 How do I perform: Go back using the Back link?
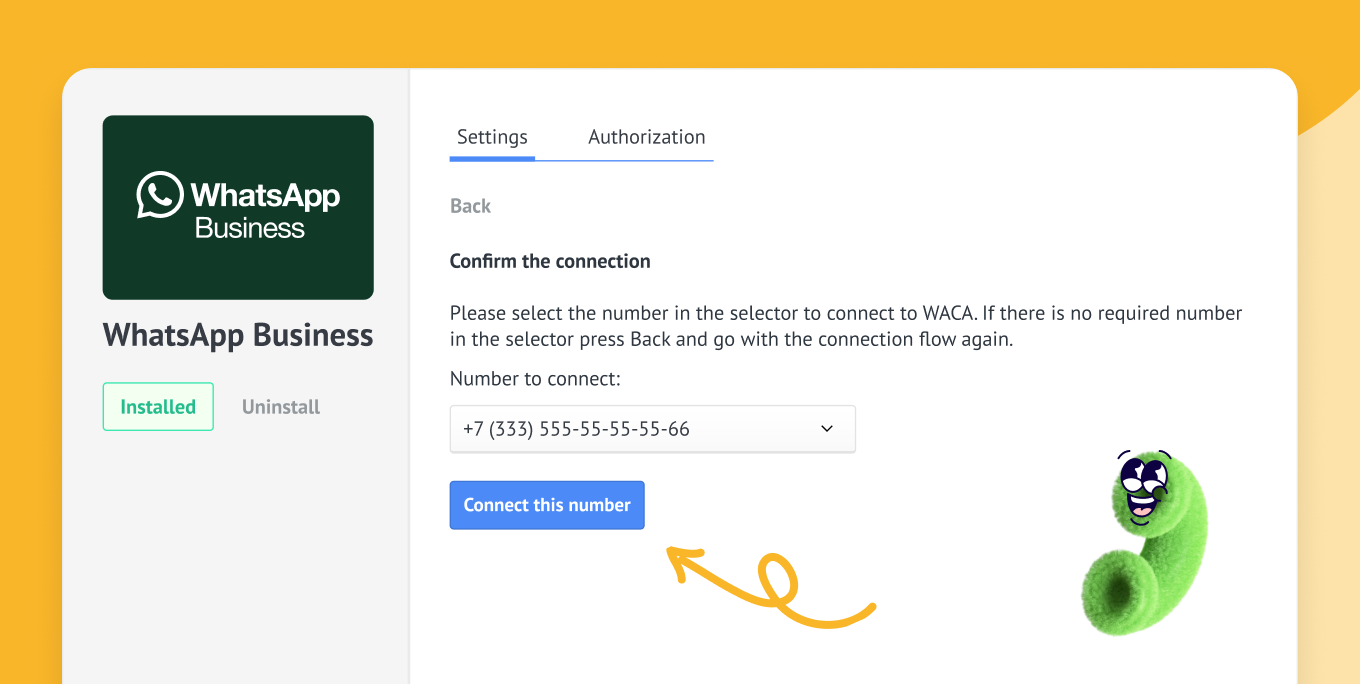[470, 206]
